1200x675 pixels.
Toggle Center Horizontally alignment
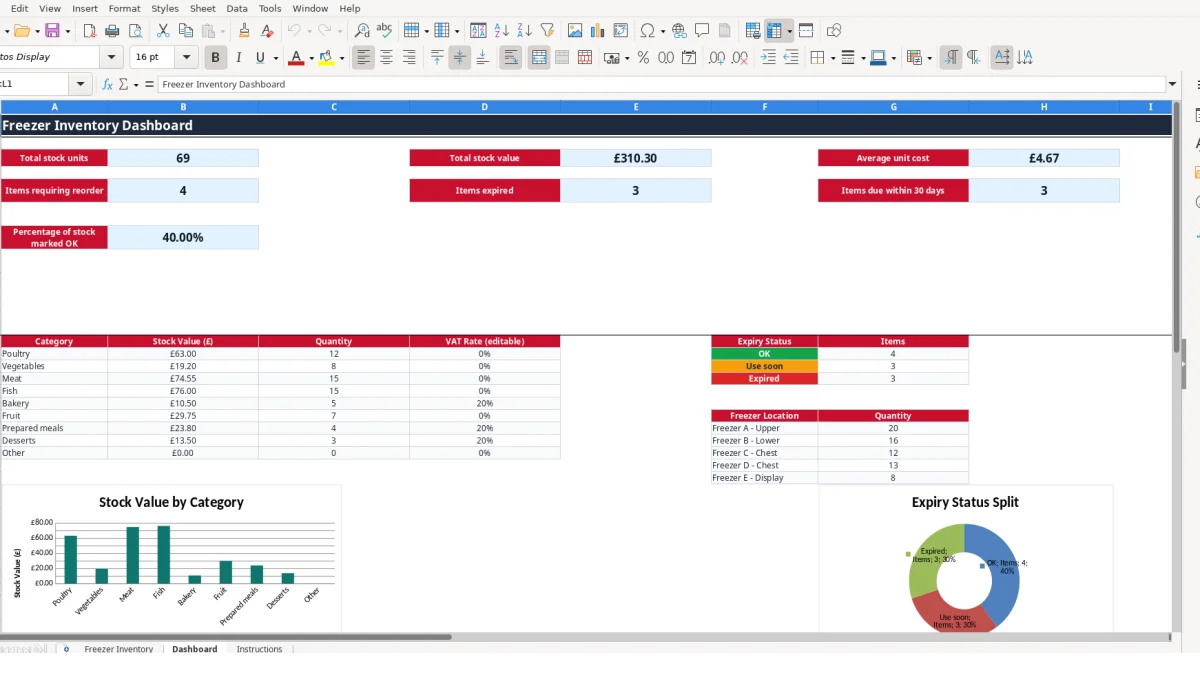tap(386, 58)
